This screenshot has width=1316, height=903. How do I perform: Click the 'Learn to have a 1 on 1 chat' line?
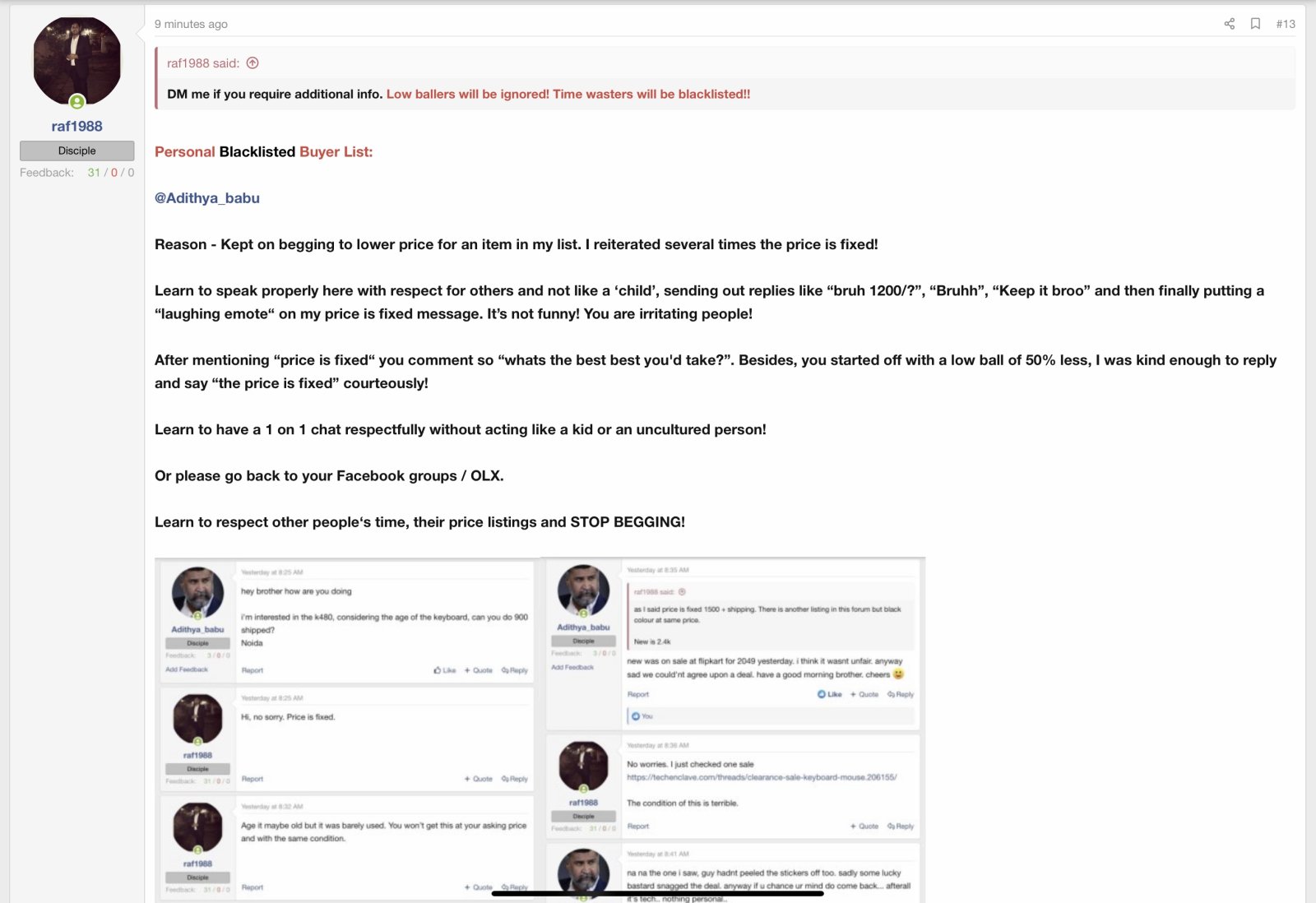(x=460, y=430)
